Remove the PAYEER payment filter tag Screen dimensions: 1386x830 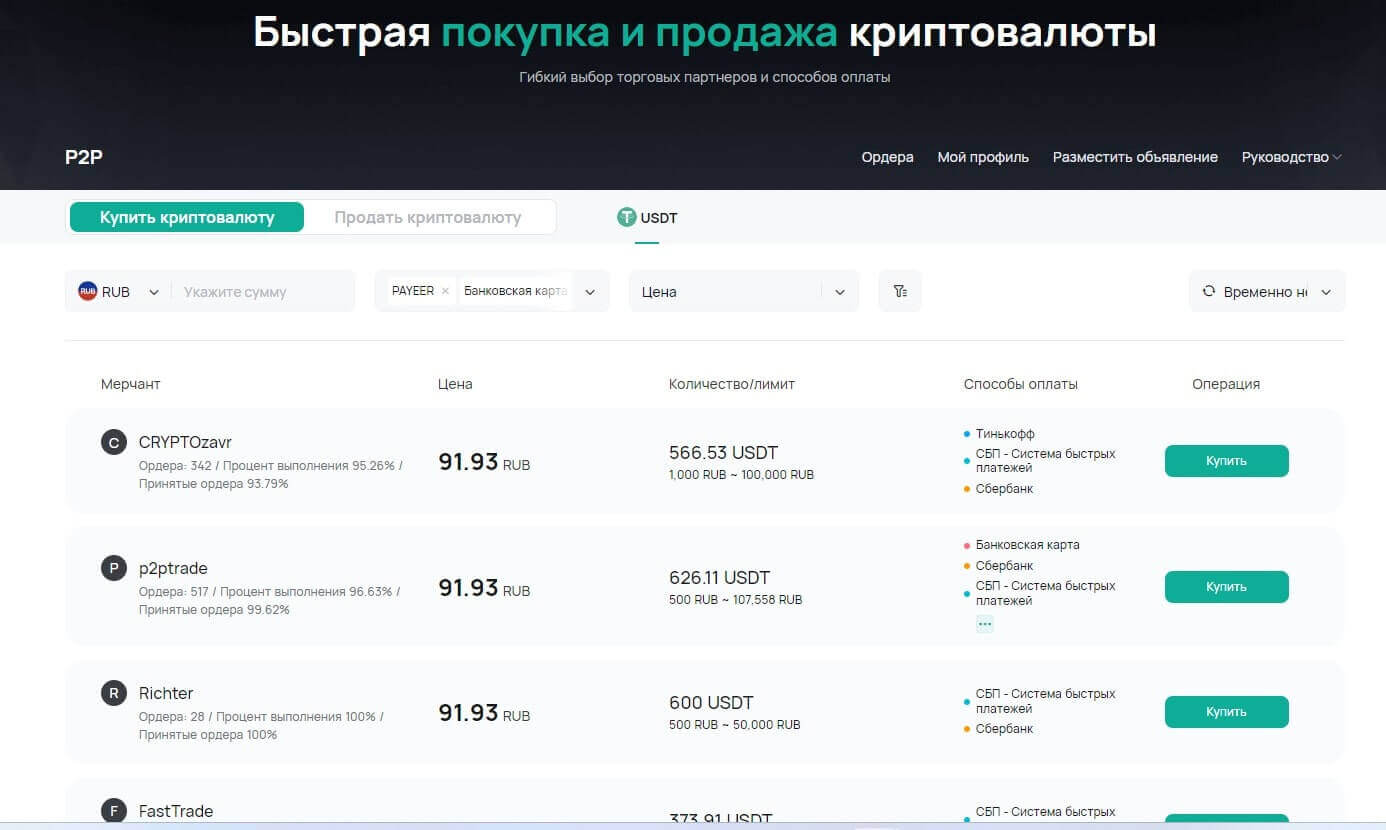tap(445, 291)
